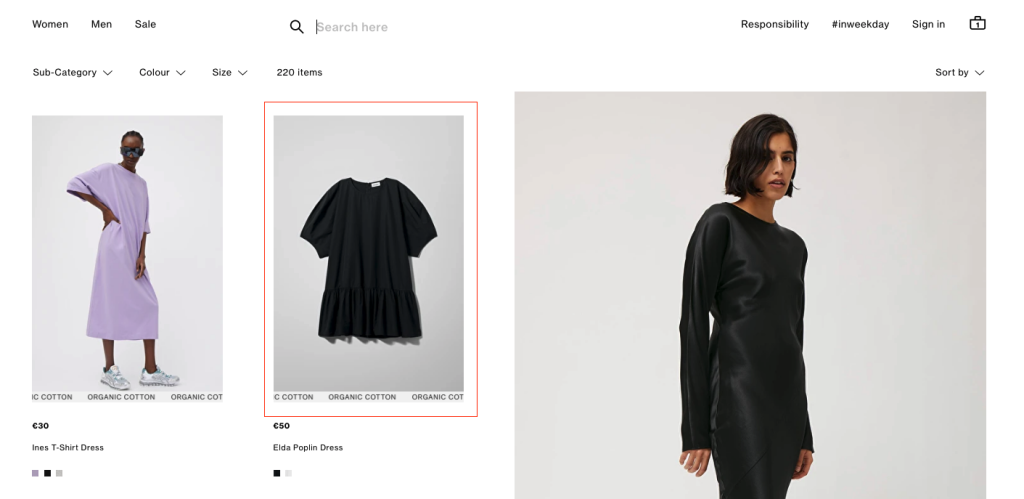Expand the Sub-Category filter
The width and height of the screenshot is (1024, 499).
72,73
